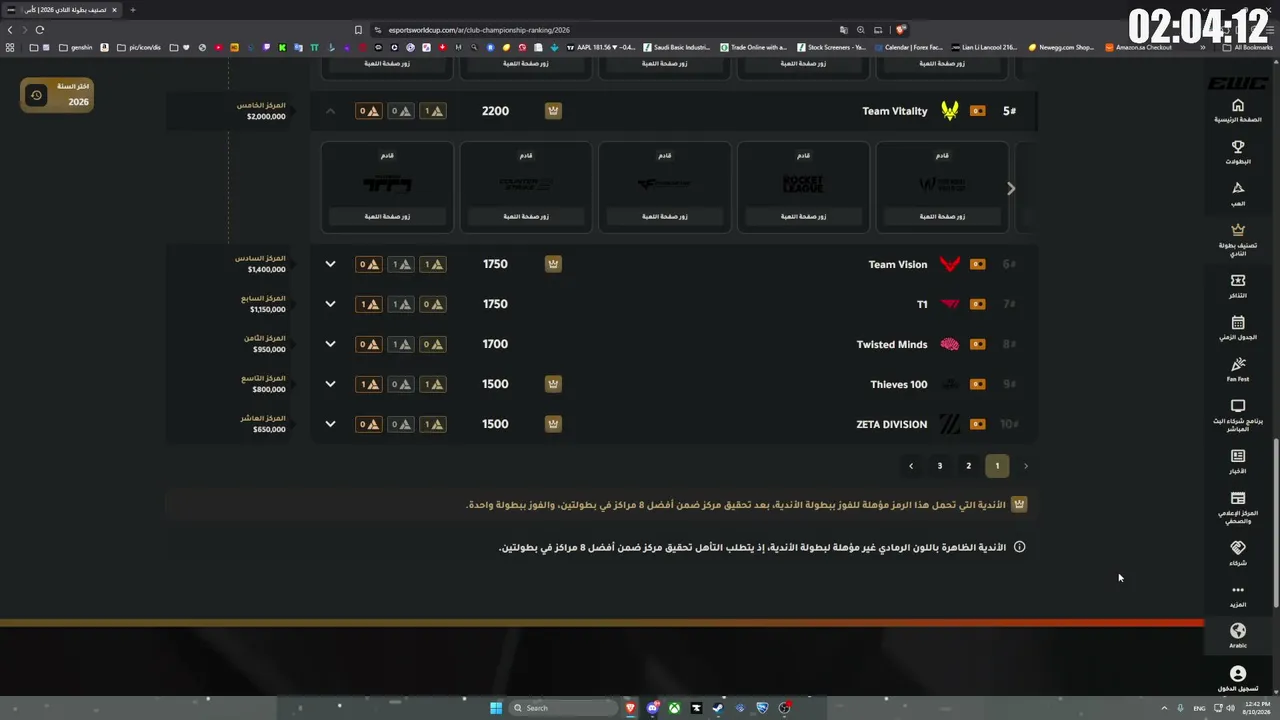Open Brave browser from taskbar
1280x720 pixels.
pyautogui.click(x=630, y=708)
